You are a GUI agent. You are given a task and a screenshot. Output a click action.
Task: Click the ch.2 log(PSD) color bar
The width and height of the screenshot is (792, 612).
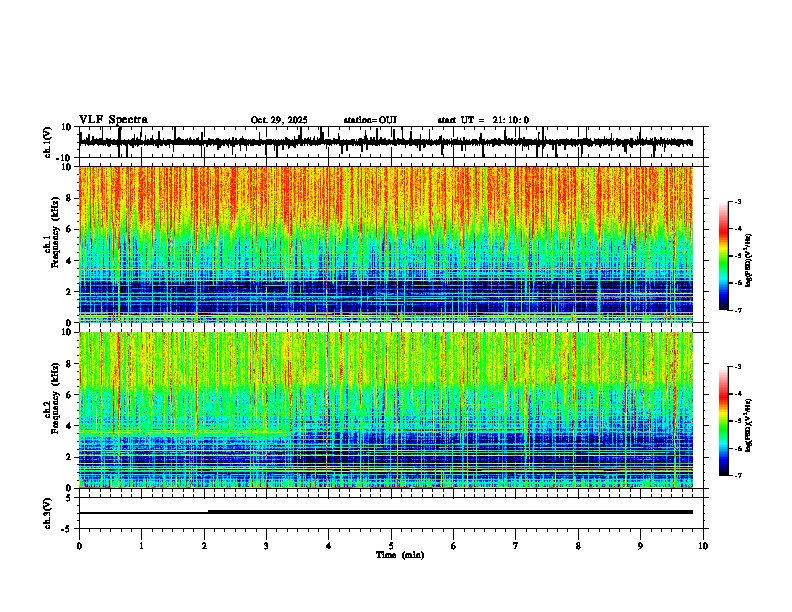pyautogui.click(x=724, y=421)
